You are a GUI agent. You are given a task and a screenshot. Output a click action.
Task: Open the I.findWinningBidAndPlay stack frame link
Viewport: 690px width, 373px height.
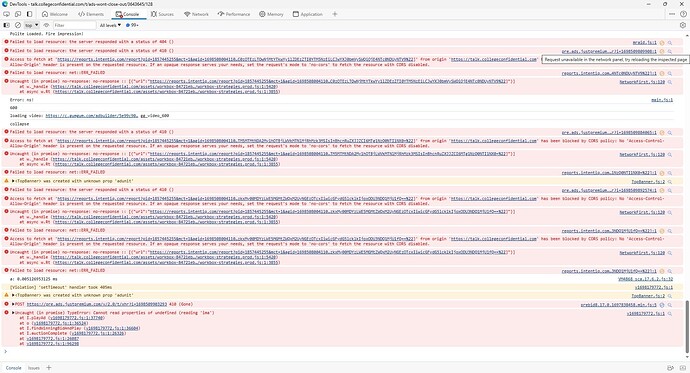[x=112, y=328]
